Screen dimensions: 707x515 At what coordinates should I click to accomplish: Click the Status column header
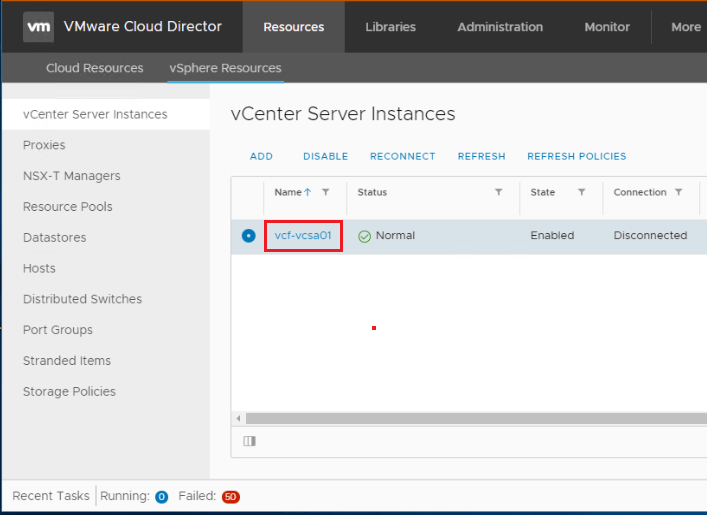pos(372,192)
